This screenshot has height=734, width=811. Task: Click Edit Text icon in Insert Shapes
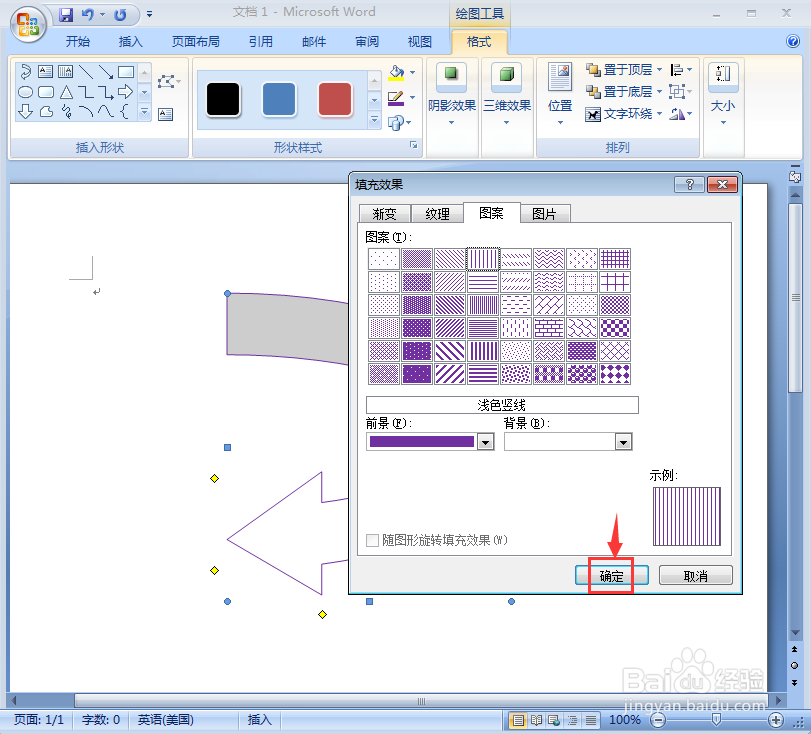click(166, 114)
